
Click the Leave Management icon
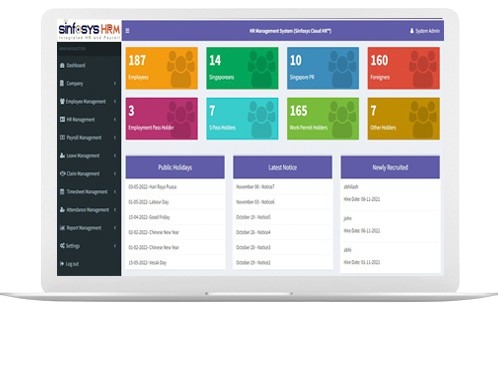(62, 155)
